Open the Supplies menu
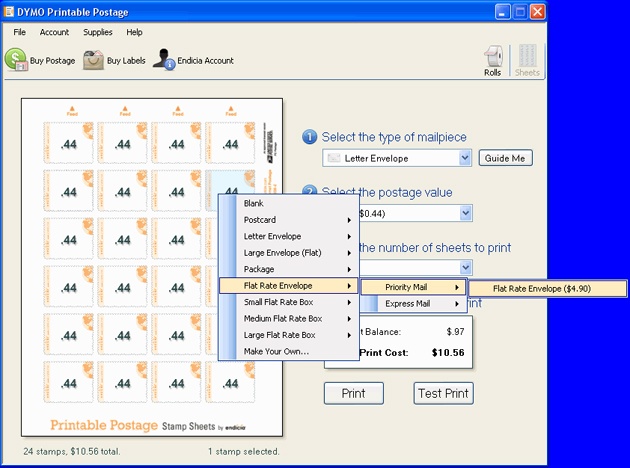The image size is (630, 468). click(98, 32)
